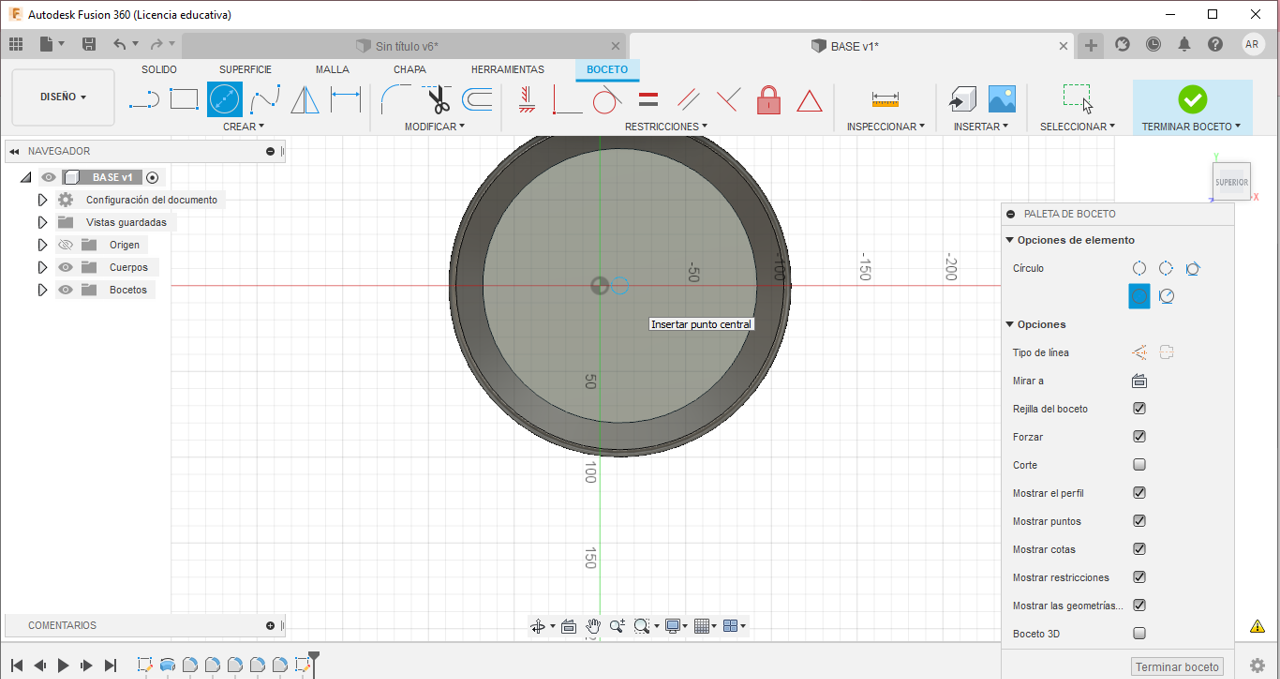Select the Center Diameter Circle tool in toolbar

click(x=225, y=99)
